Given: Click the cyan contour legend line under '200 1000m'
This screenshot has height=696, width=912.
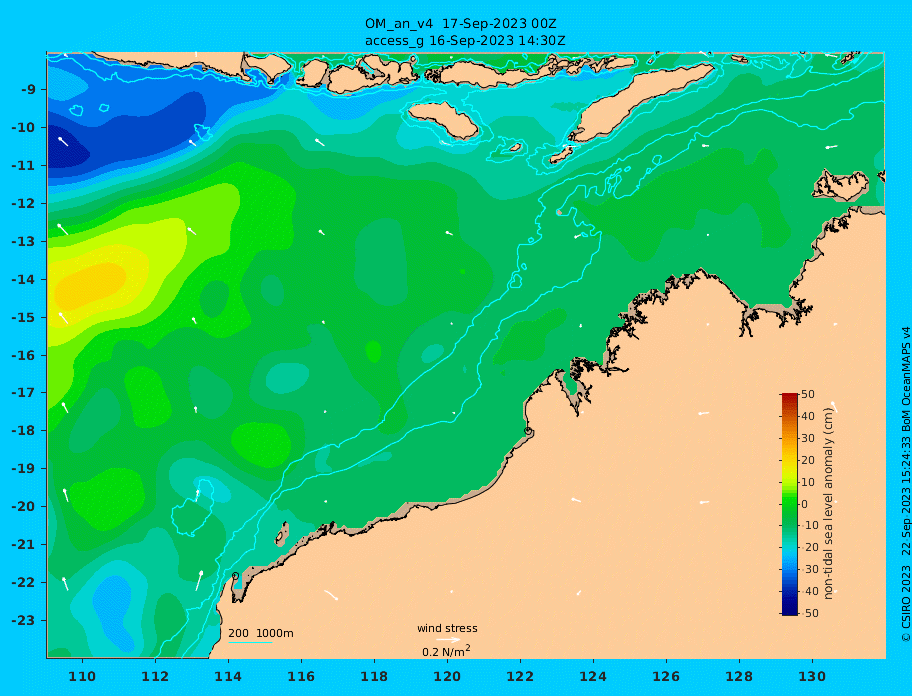Looking at the screenshot, I should pyautogui.click(x=250, y=642).
